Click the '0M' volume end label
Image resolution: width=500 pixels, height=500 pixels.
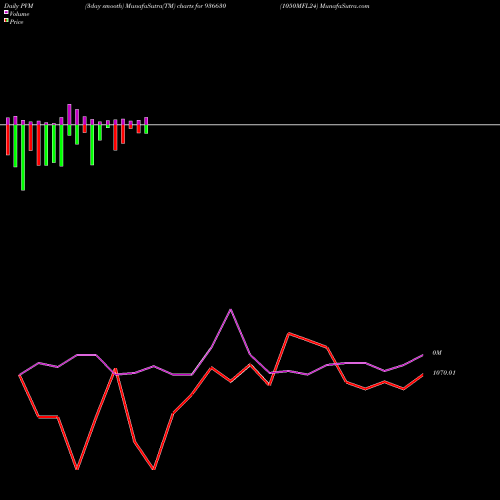click(437, 353)
